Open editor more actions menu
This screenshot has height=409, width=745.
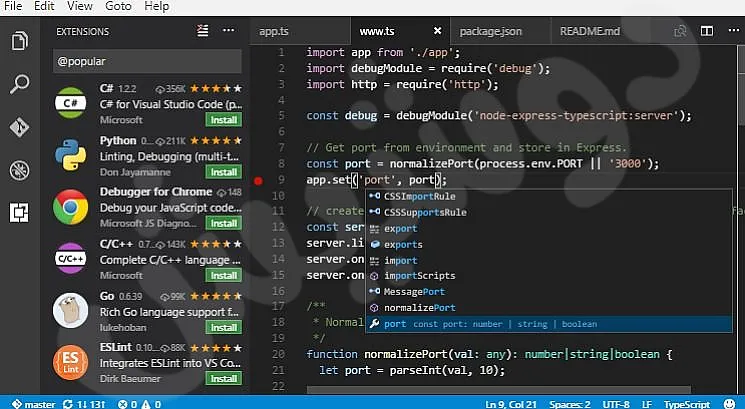[734, 30]
